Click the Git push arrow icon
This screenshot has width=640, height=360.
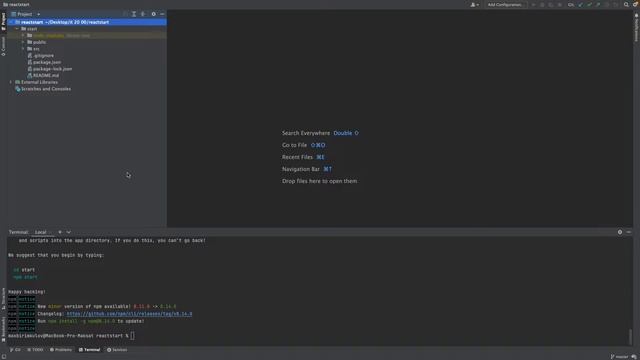(598, 4)
